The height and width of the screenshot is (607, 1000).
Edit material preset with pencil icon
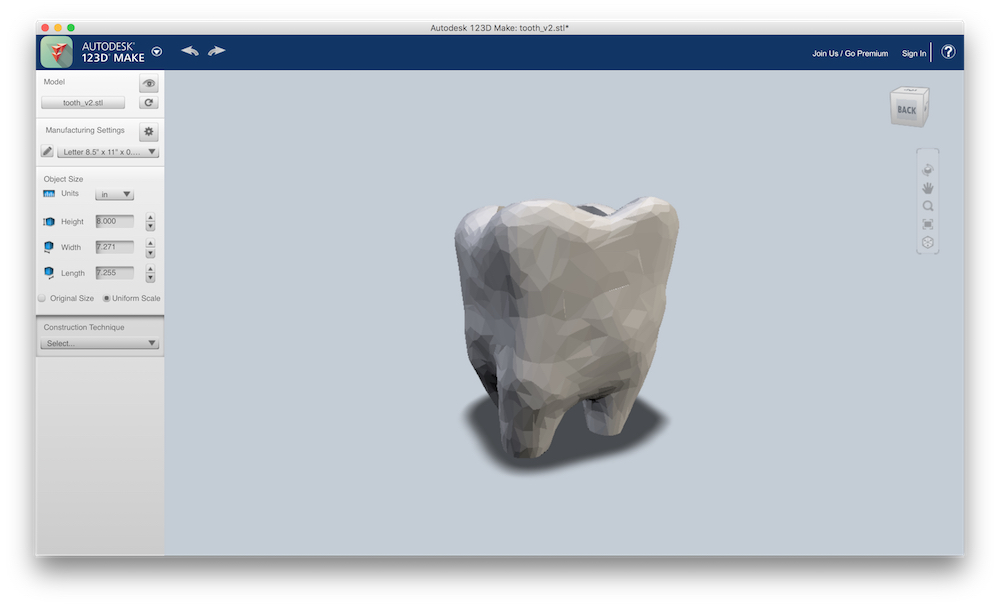point(47,152)
